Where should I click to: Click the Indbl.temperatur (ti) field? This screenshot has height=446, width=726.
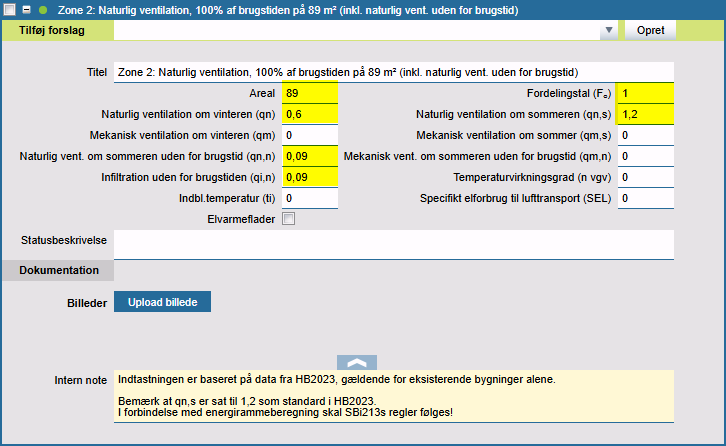[310, 198]
